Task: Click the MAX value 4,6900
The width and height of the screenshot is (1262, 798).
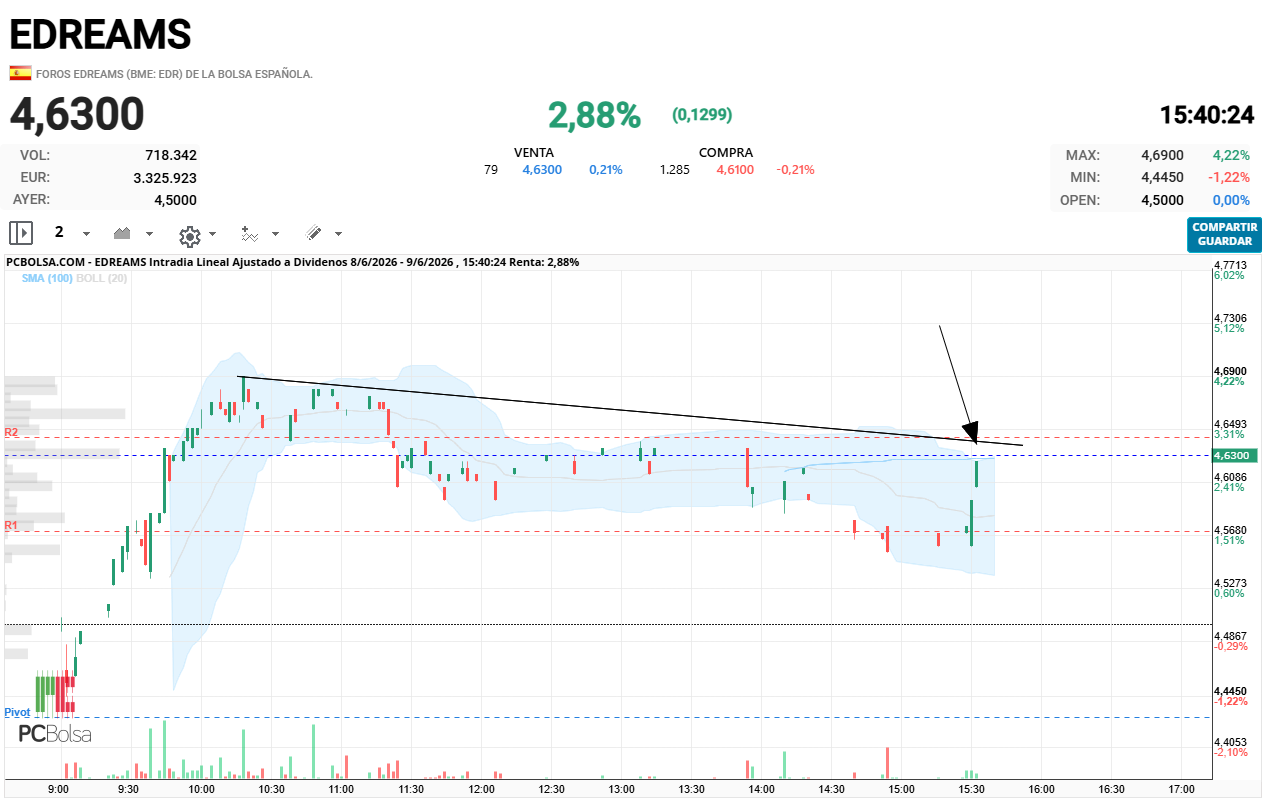Action: pyautogui.click(x=1162, y=155)
